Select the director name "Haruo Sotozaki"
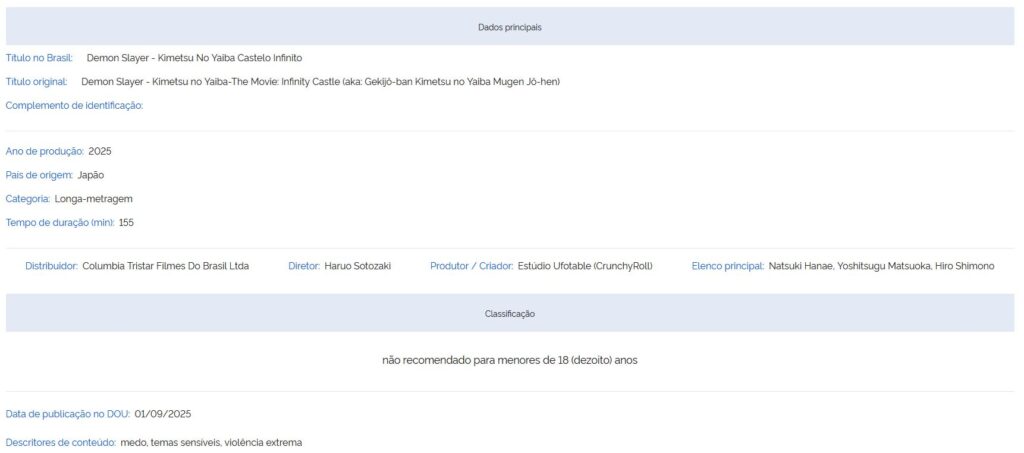 357,266
